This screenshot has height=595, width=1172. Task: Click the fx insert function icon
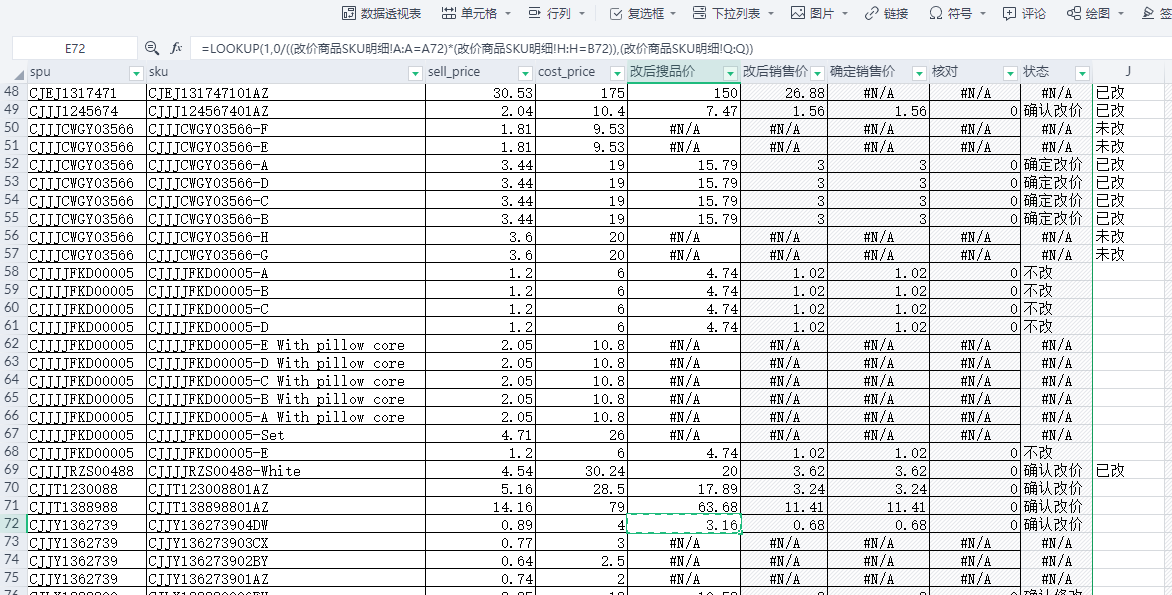tap(177, 48)
